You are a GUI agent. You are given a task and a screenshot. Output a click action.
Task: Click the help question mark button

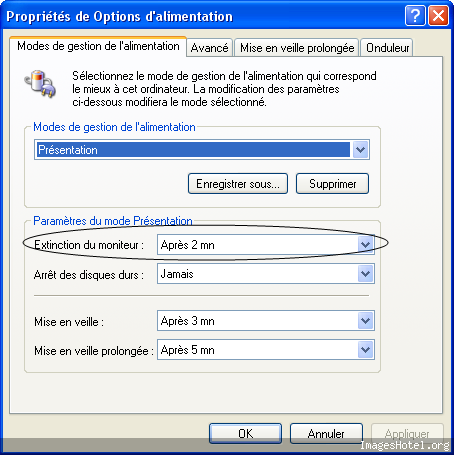click(415, 15)
